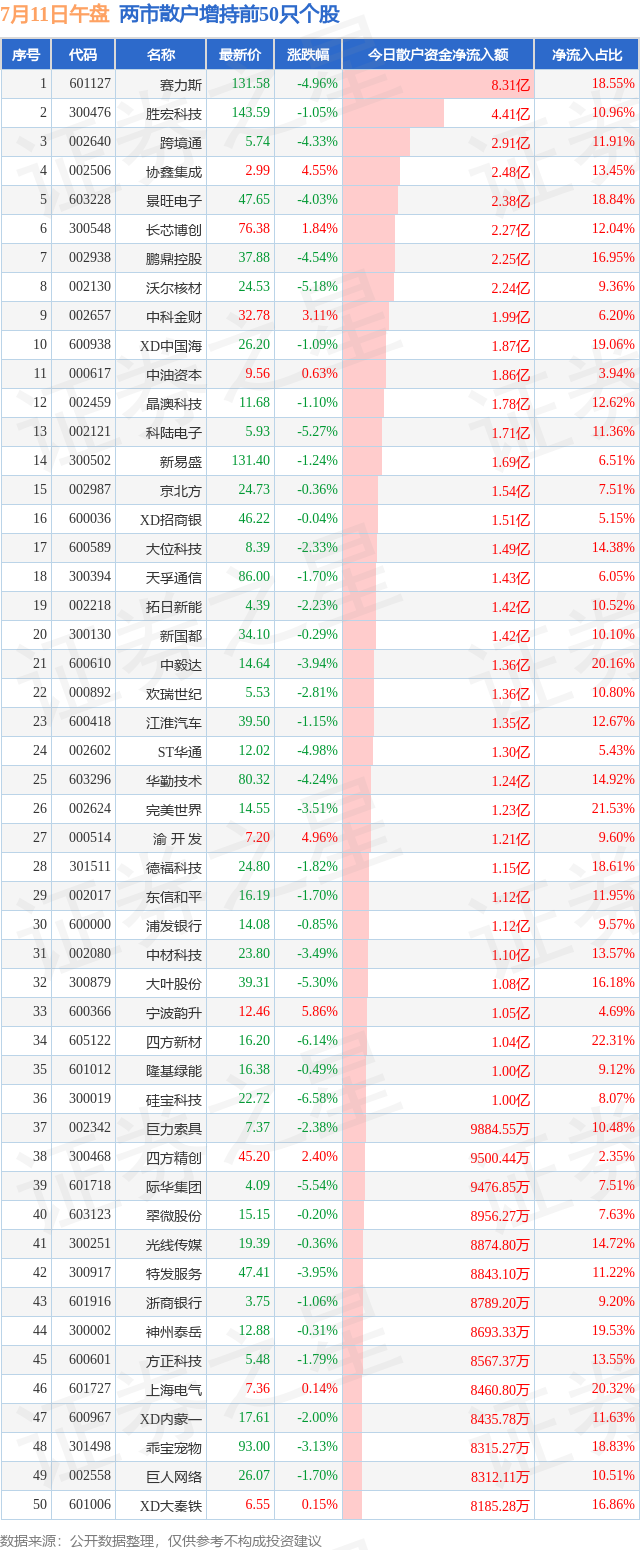Image resolution: width=640 pixels, height=1550 pixels.
Task: Click change value -5.27% for 科陆电子
Action: [x=317, y=432]
